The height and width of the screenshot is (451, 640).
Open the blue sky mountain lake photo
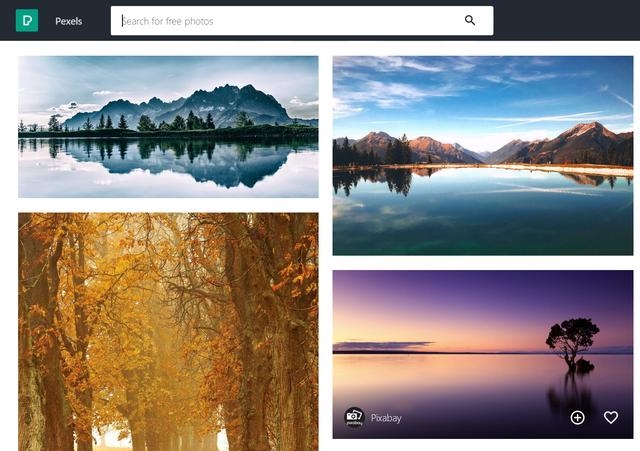483,156
